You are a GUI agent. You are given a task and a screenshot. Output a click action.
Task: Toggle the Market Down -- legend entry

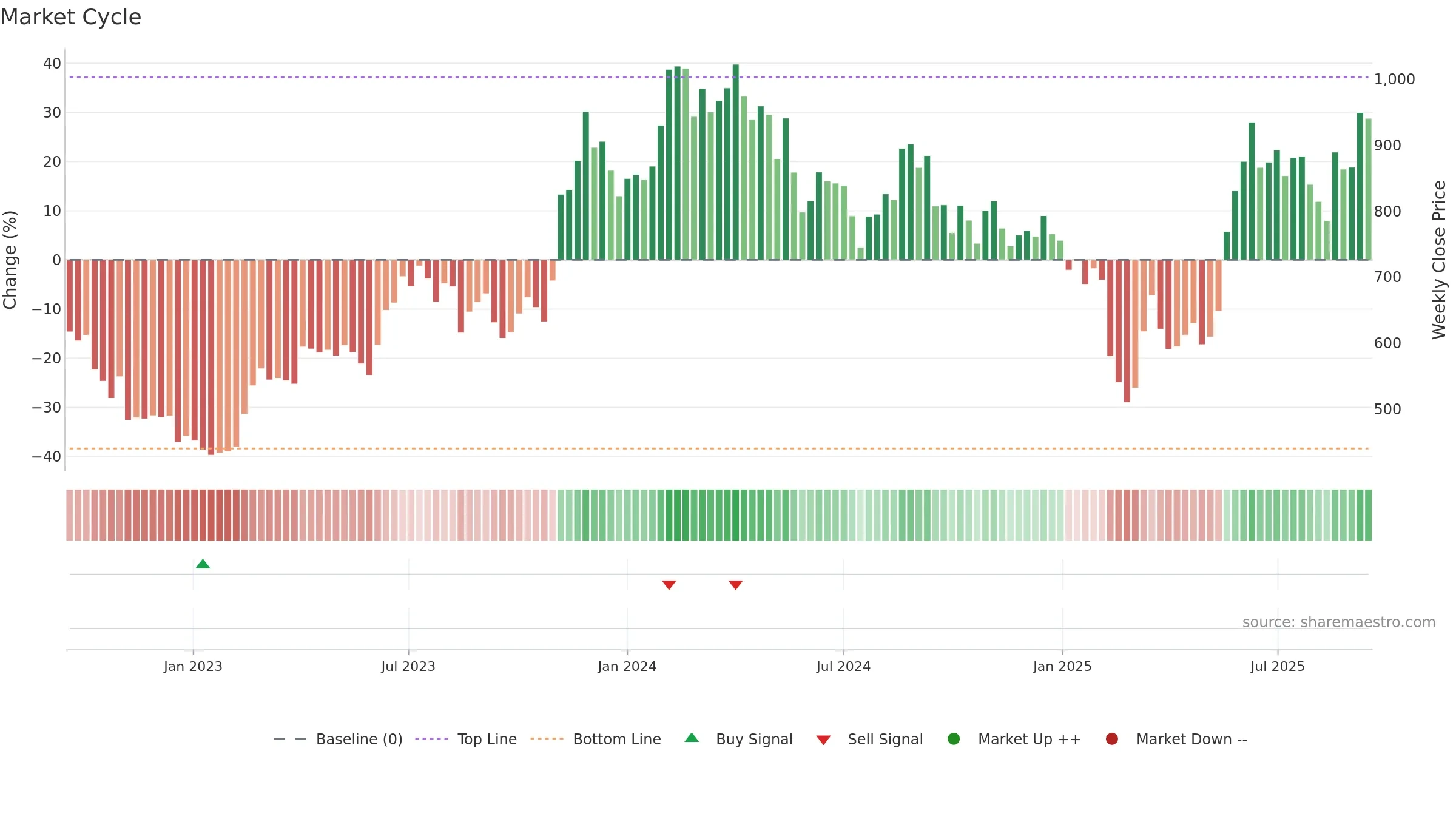pyautogui.click(x=1176, y=739)
